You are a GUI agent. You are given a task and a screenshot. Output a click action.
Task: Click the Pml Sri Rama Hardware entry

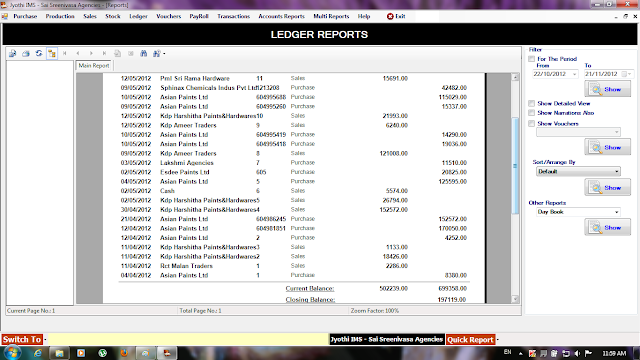pyautogui.click(x=195, y=78)
